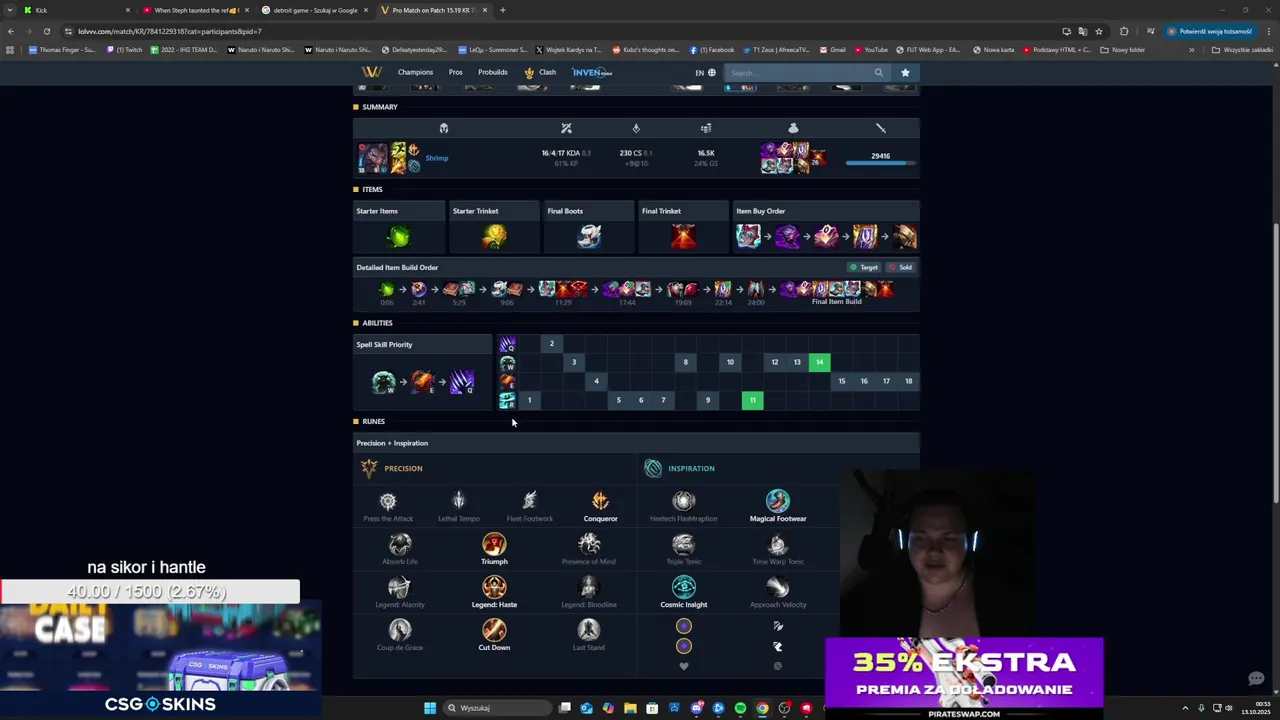
Task: Pick the Triple Tonic rune icon
Action: (x=684, y=544)
